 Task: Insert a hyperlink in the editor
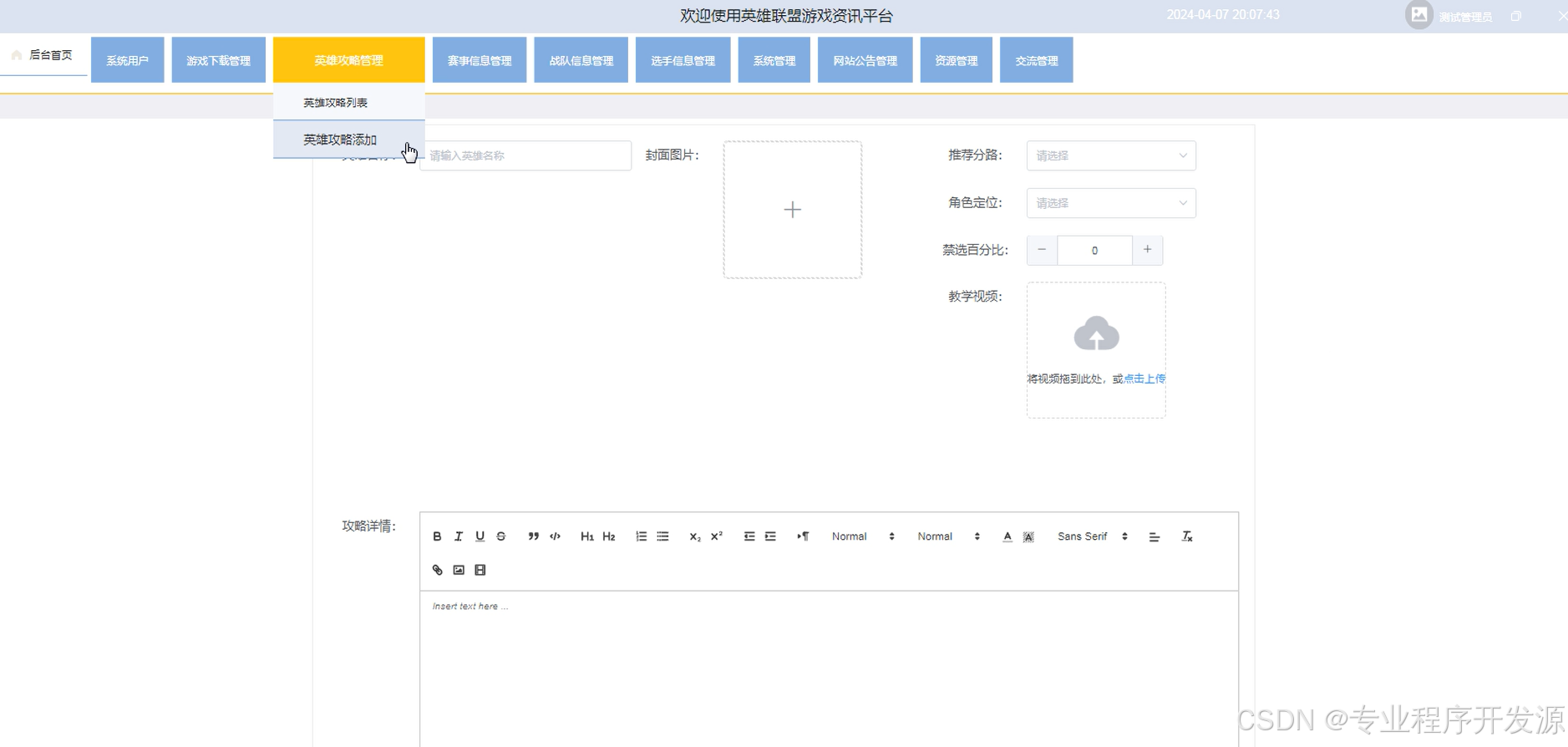[437, 570]
